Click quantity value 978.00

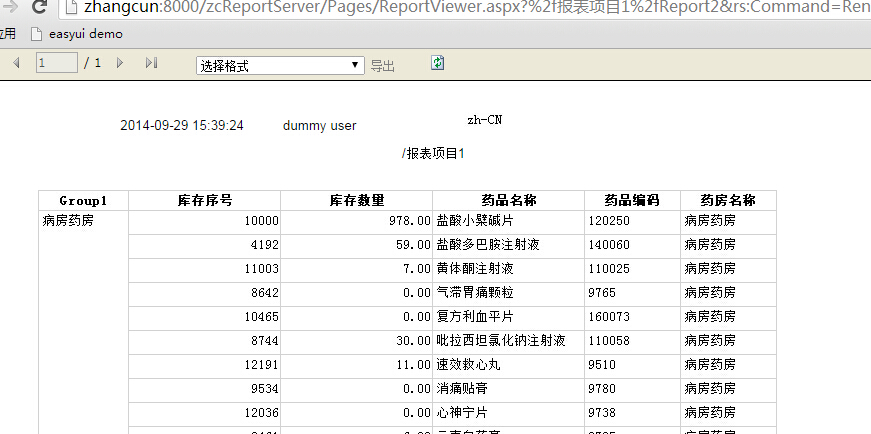(410, 221)
